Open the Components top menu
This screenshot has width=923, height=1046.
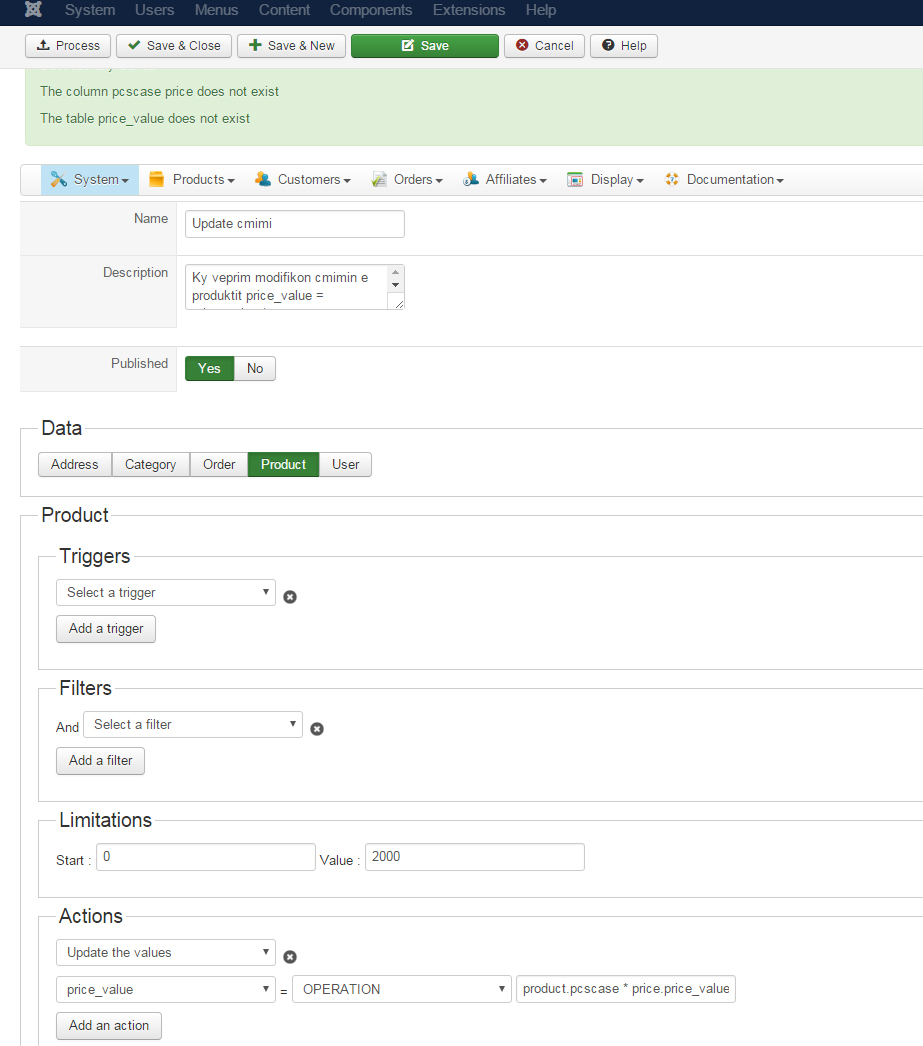click(x=371, y=10)
